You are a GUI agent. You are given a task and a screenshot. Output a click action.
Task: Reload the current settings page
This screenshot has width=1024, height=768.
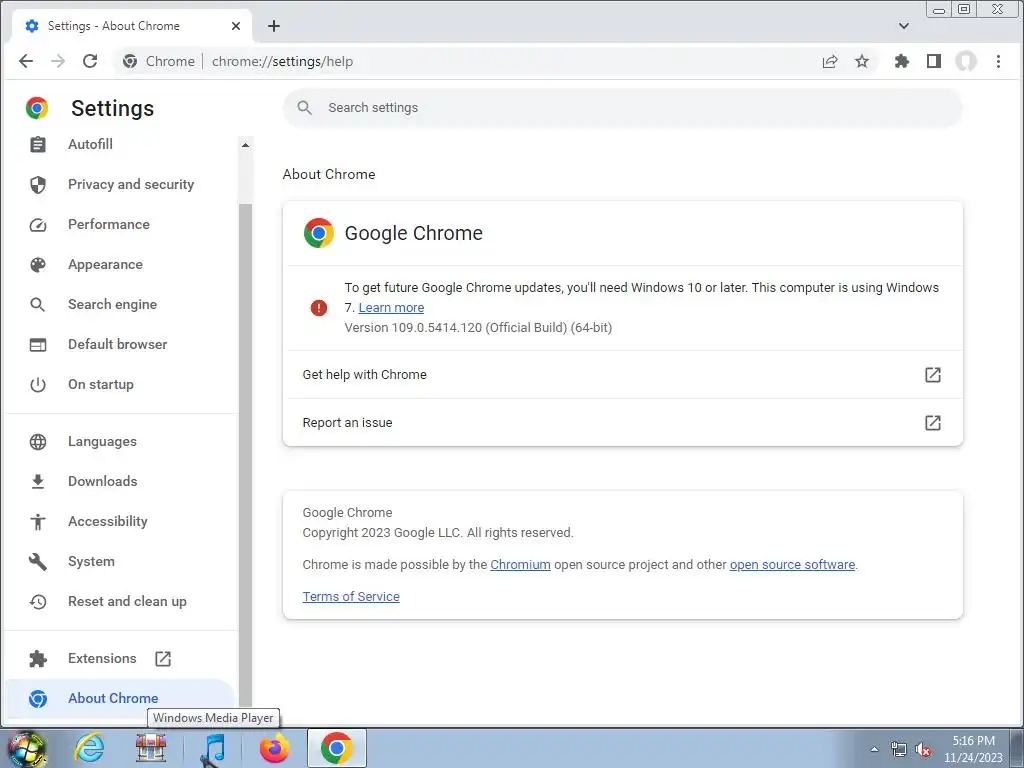tap(90, 61)
